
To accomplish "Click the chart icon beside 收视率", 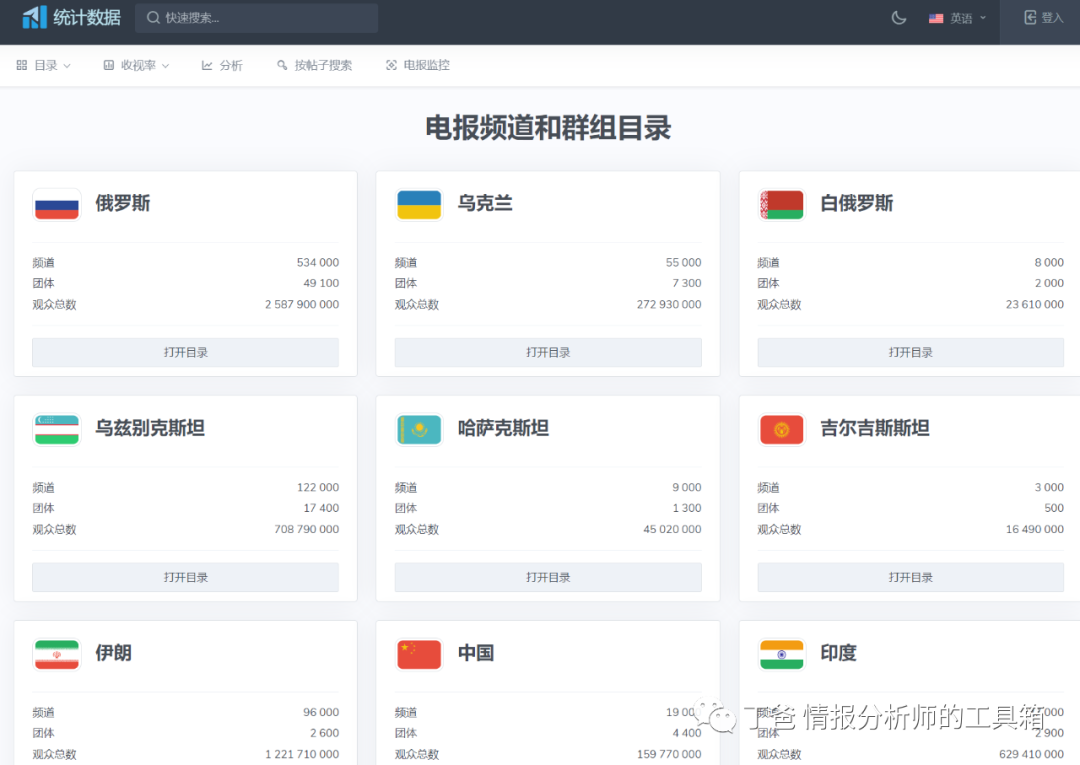I will point(108,65).
